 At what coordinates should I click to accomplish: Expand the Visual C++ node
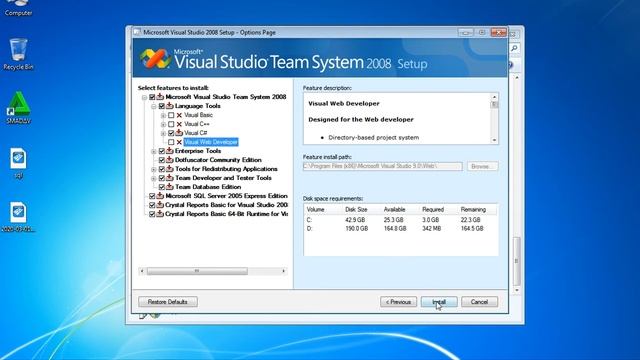(163, 124)
